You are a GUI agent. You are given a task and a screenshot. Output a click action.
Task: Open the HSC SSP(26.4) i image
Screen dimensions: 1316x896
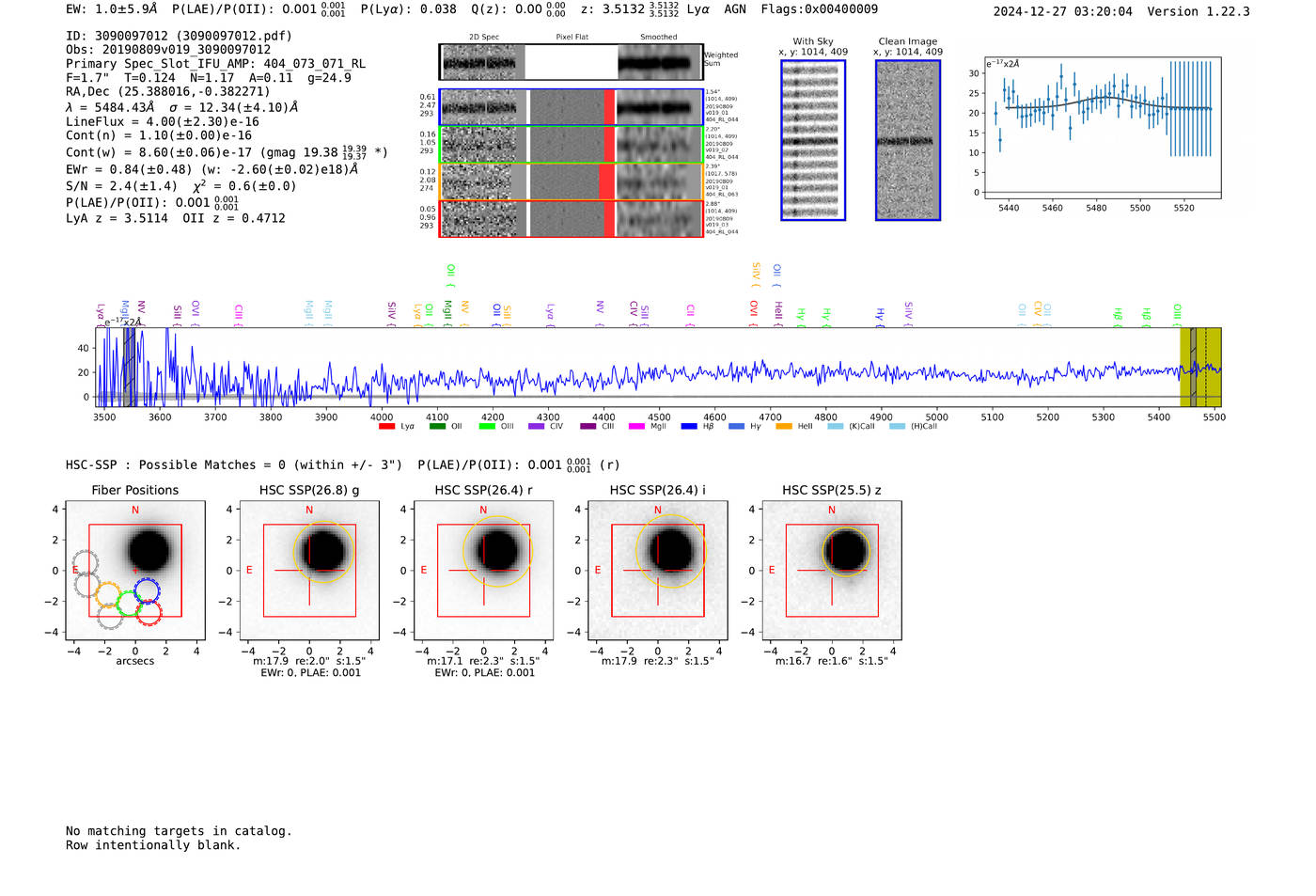click(658, 571)
